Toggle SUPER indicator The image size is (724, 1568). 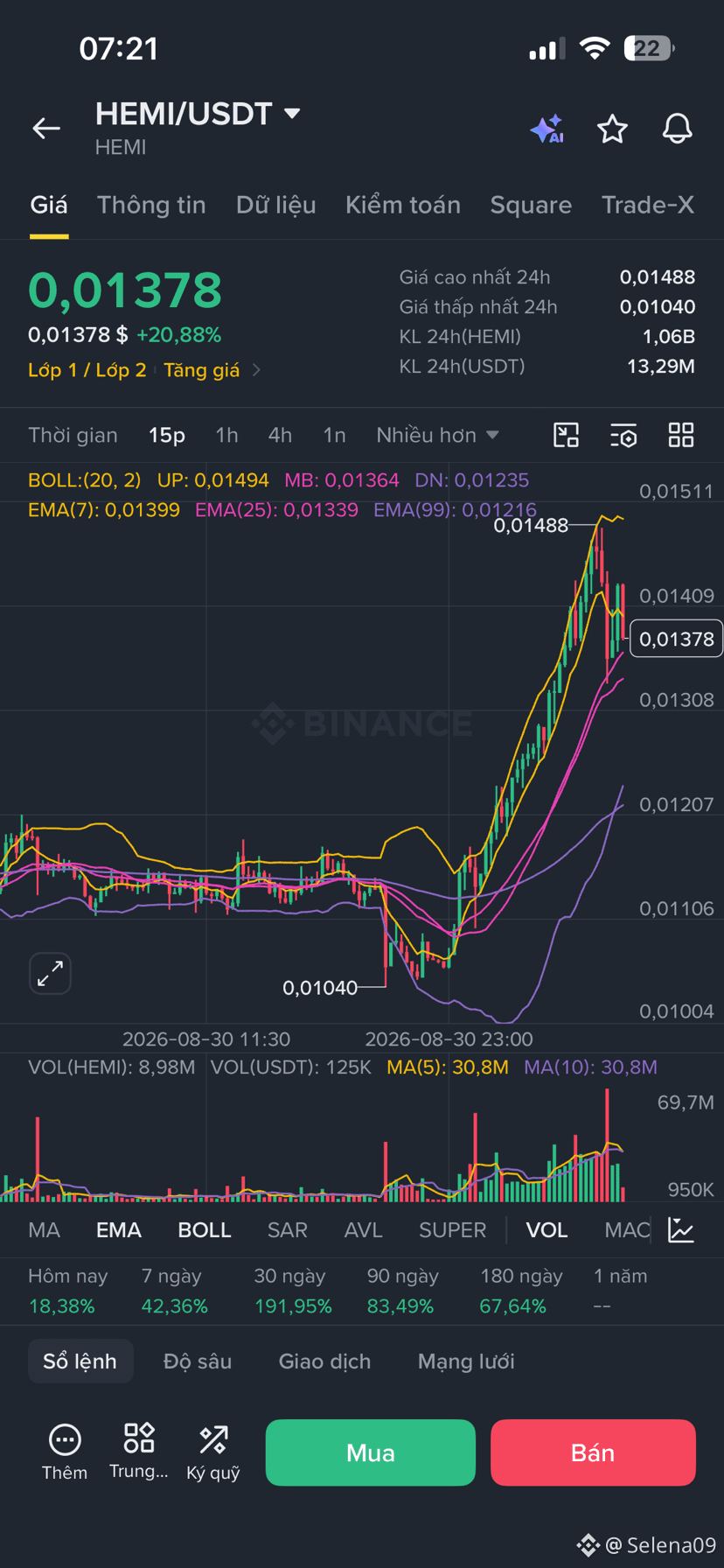(452, 1229)
